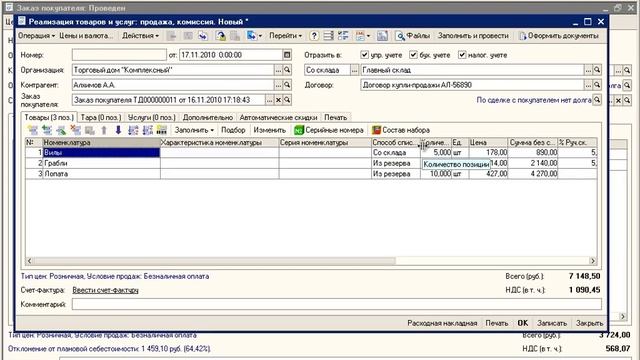Screen dimensions: 640x360
Task: Click the document movements list icon
Action: pyautogui.click(x=329, y=36)
